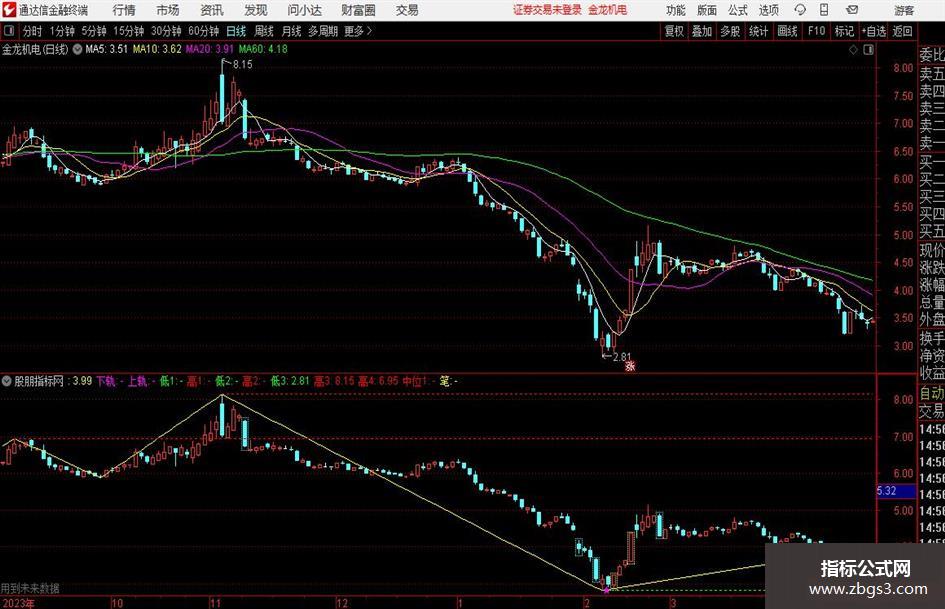Click the mobile phone icon
The width and height of the screenshot is (945, 609).
click(x=824, y=10)
